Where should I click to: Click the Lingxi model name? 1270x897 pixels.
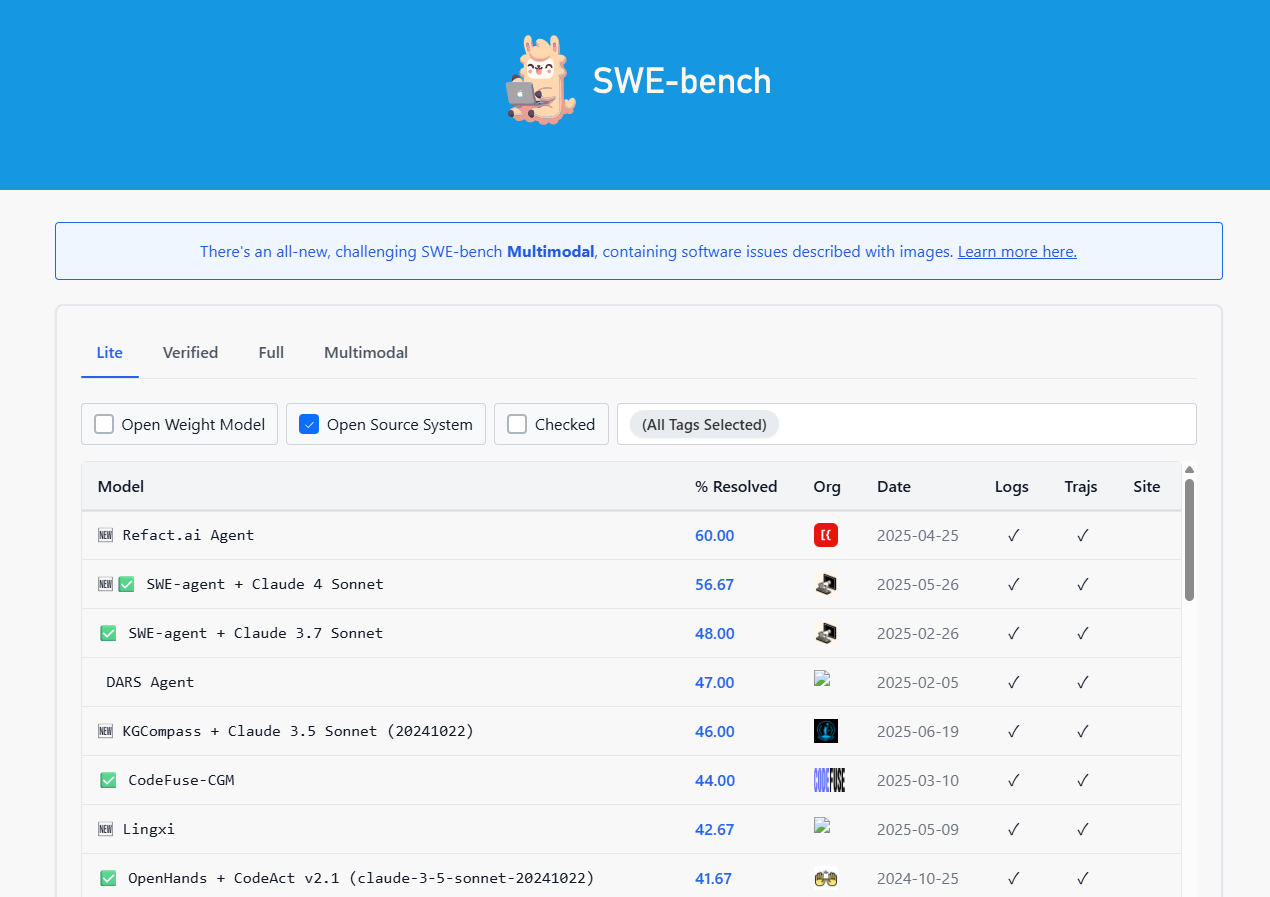148,829
